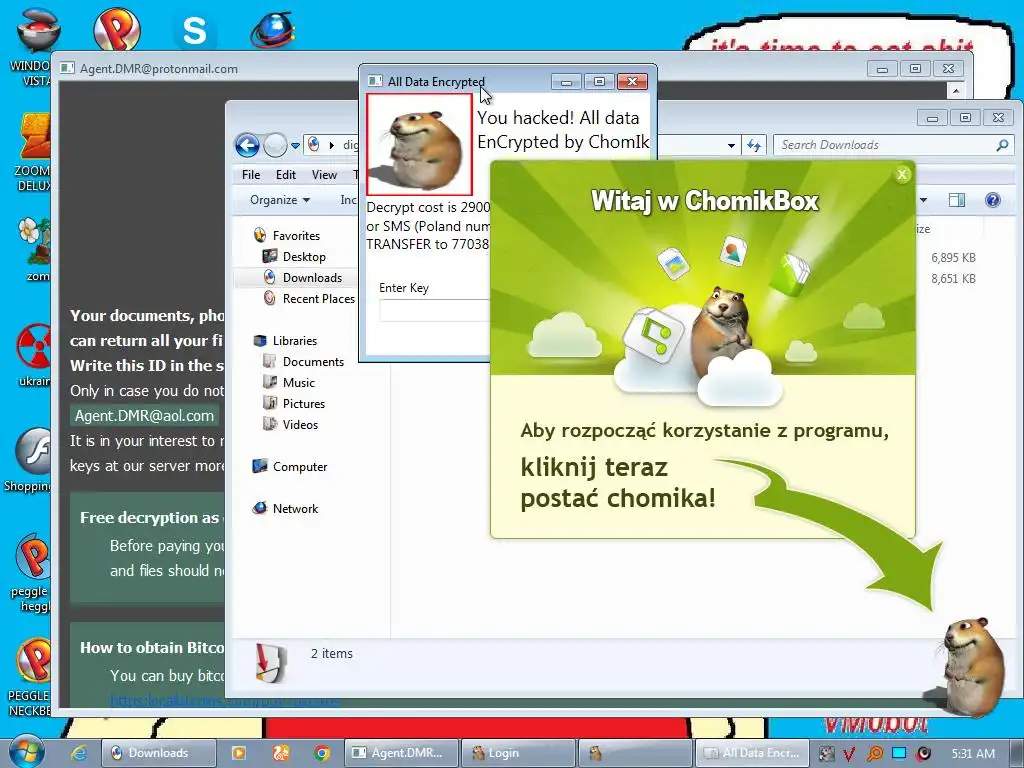Image resolution: width=1024 pixels, height=768 pixels.
Task: Open the Windows Start menu
Action: point(27,752)
